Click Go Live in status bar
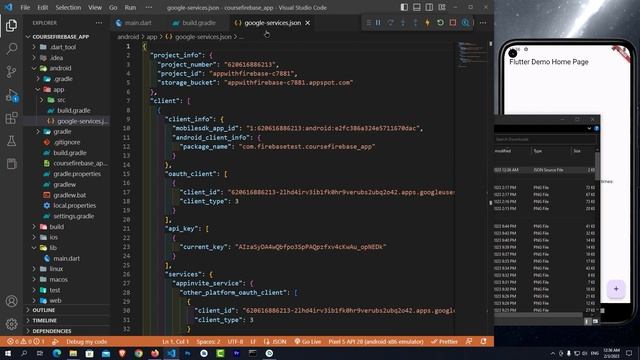This screenshot has height=360, width=640. point(308,342)
